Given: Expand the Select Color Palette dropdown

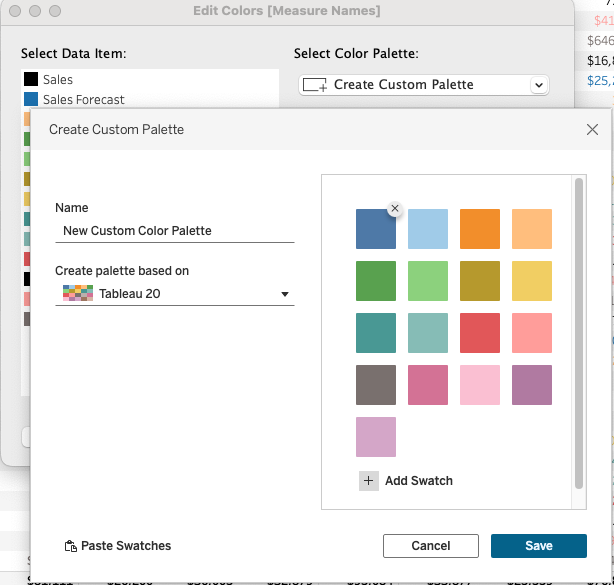Looking at the screenshot, I should pos(539,85).
